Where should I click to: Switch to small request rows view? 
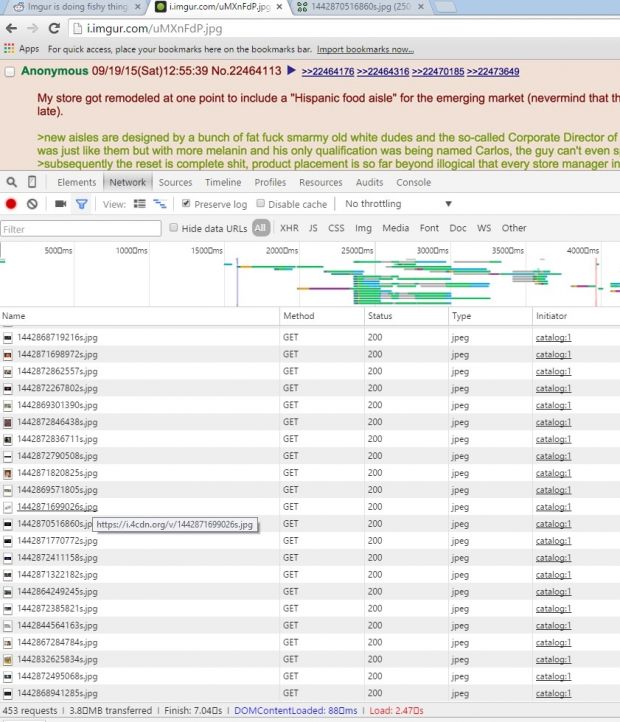click(x=160, y=204)
